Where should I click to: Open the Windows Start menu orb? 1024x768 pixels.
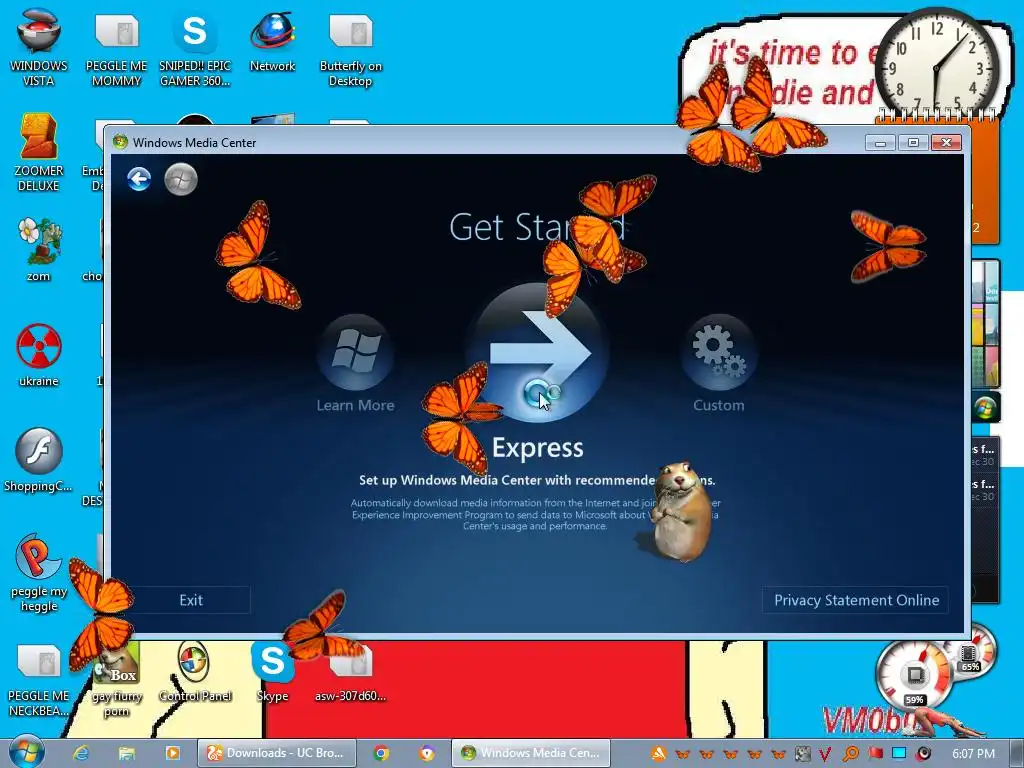click(x=26, y=752)
